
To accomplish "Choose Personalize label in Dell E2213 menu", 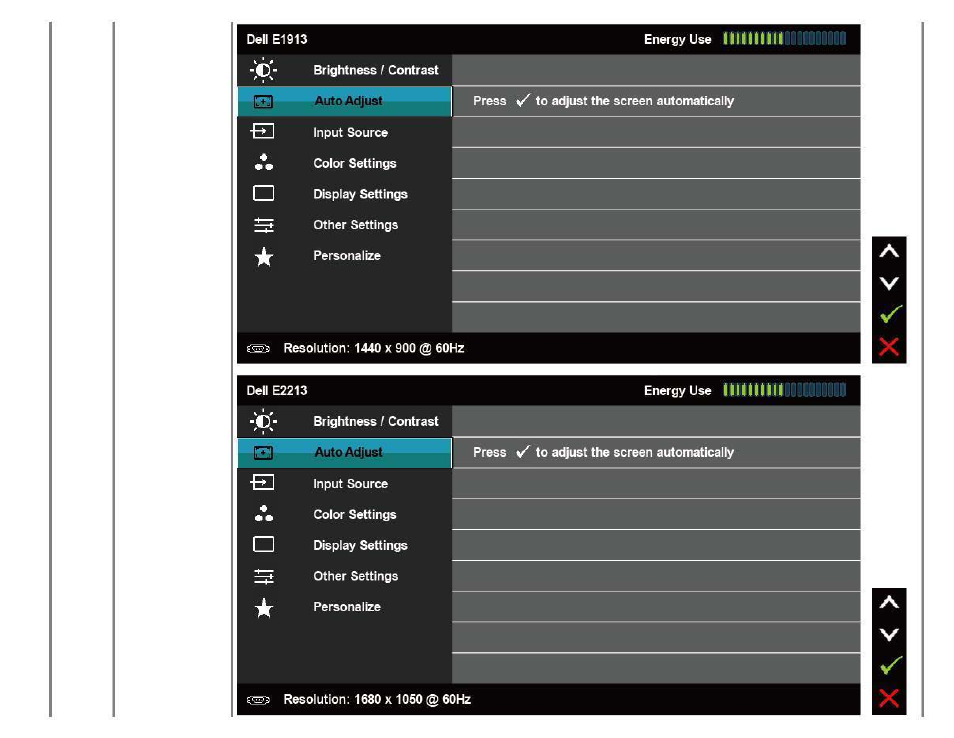I will click(x=347, y=607).
